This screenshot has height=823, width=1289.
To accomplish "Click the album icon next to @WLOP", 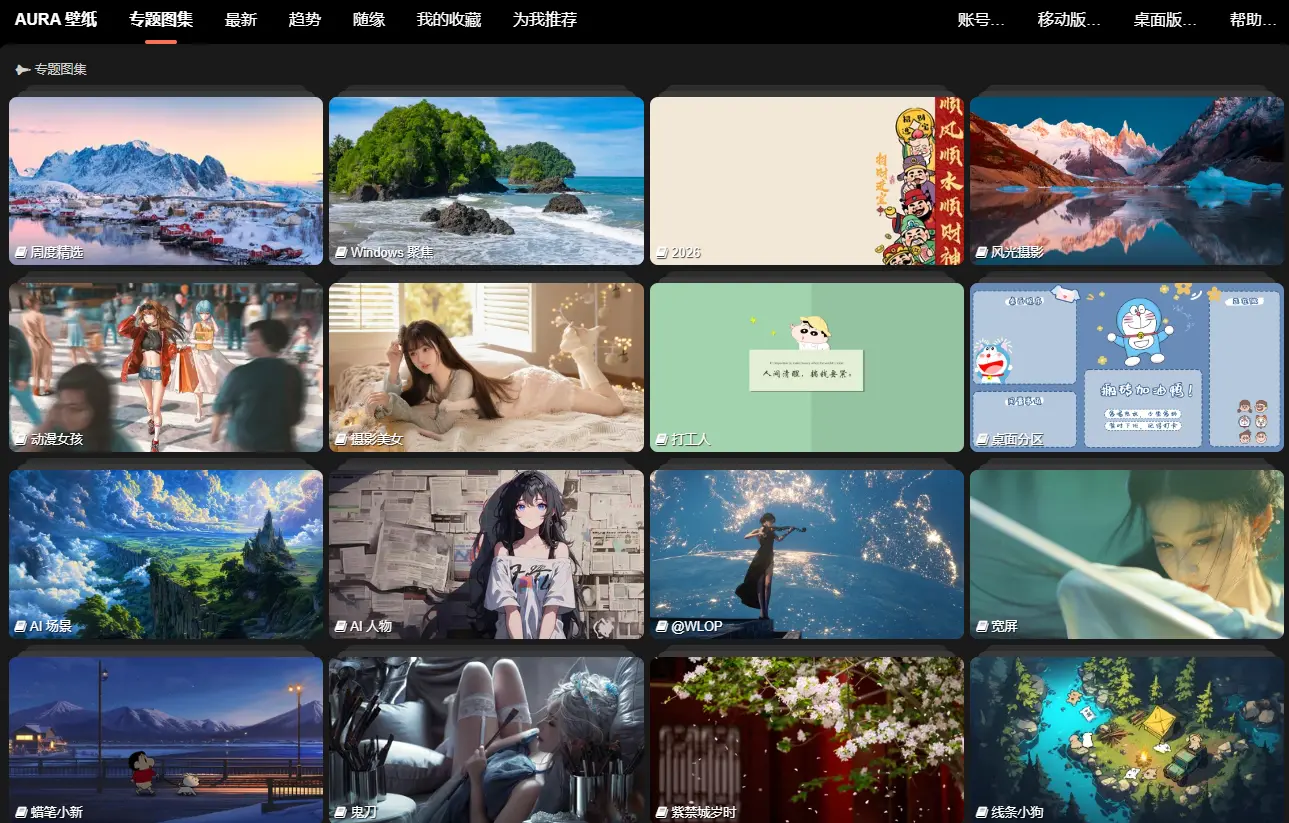I will [x=661, y=626].
